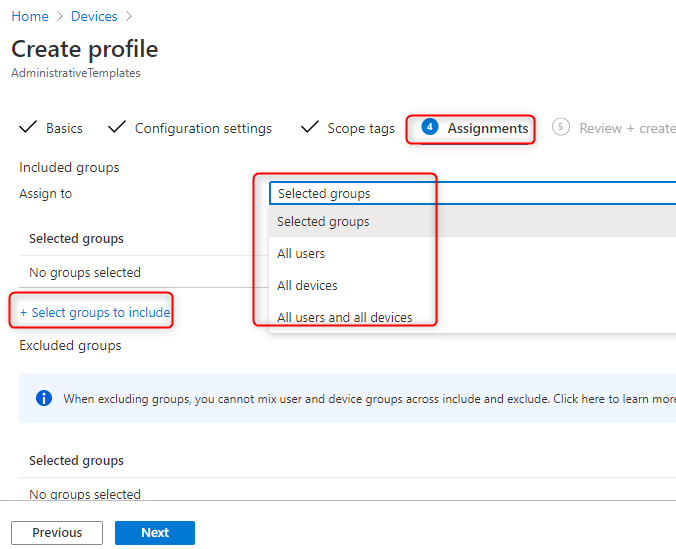The width and height of the screenshot is (676, 549).
Task: Click the Previous button
Action: pos(57,533)
